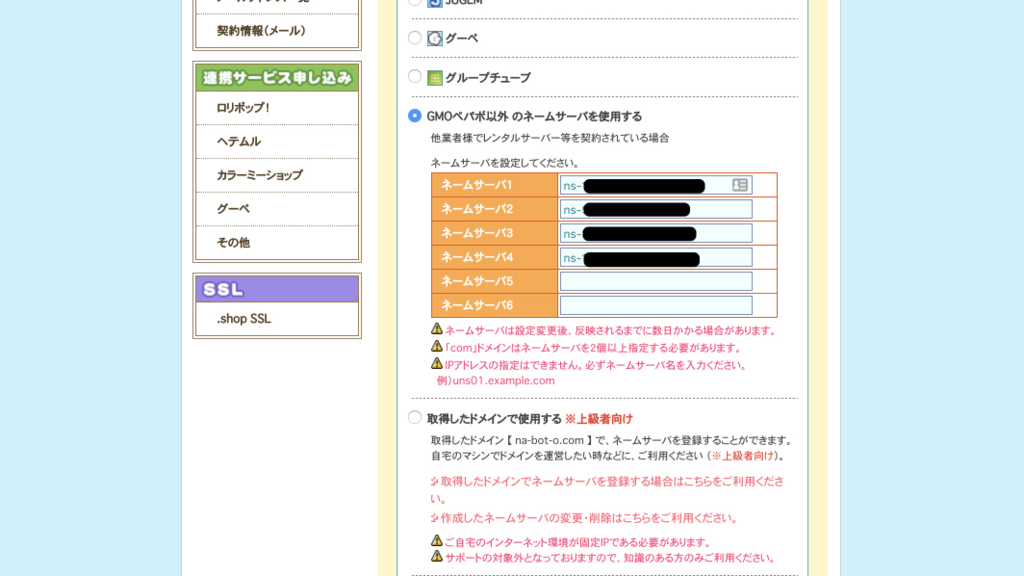This screenshot has height=576, width=1024.
Task: Select the JUGEM service icon
Action: tap(434, 3)
